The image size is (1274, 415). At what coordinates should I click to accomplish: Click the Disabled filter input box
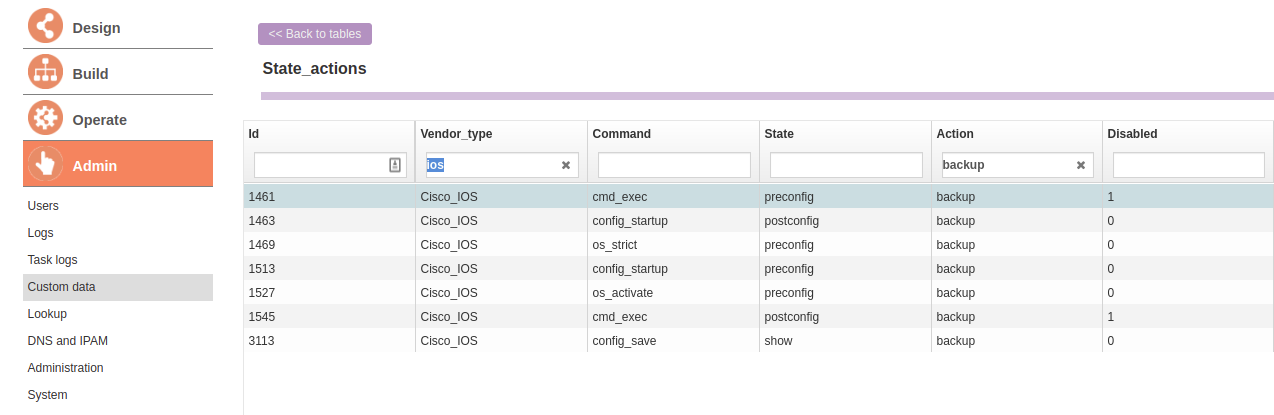click(1188, 165)
